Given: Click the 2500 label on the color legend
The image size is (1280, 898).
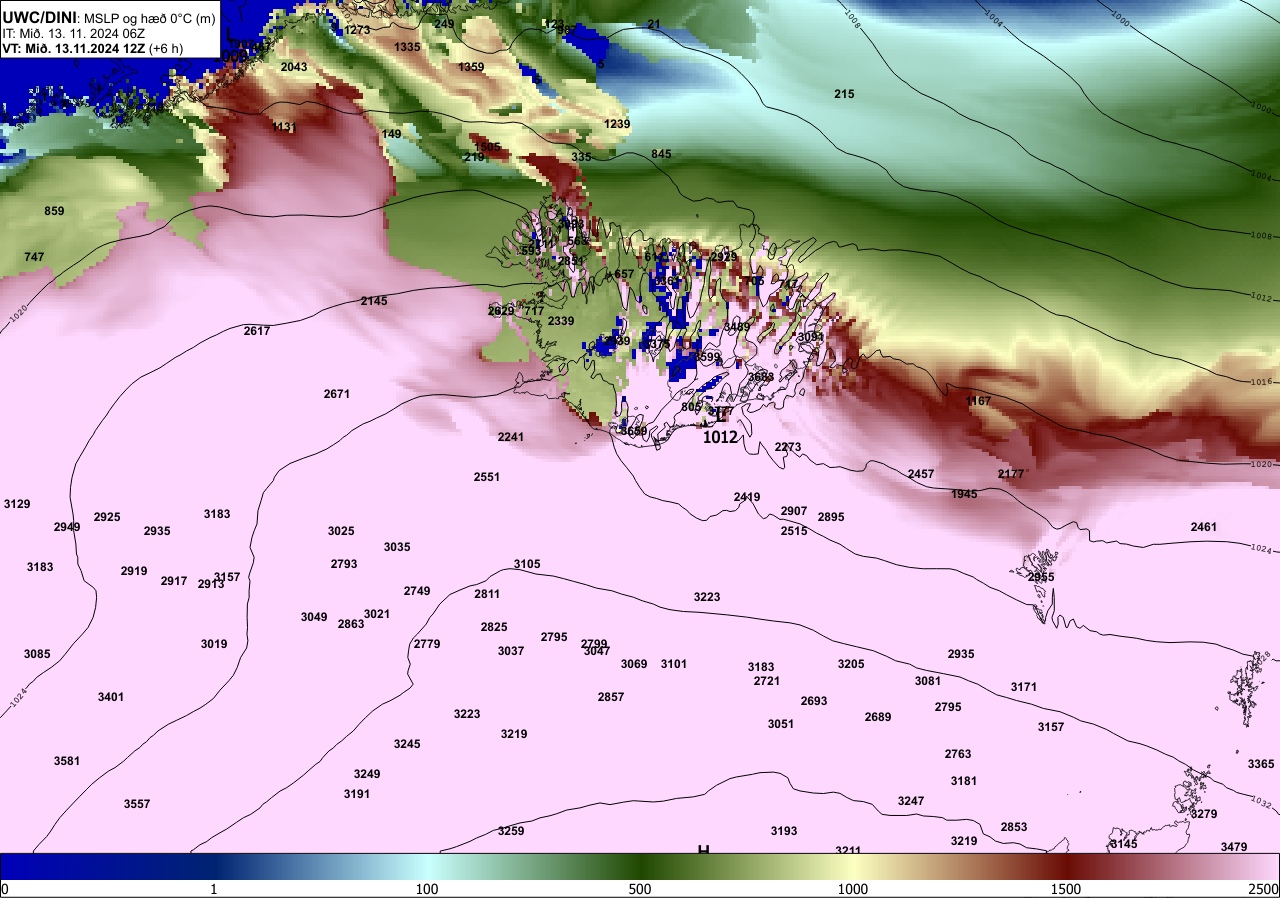Looking at the screenshot, I should coord(1263,889).
